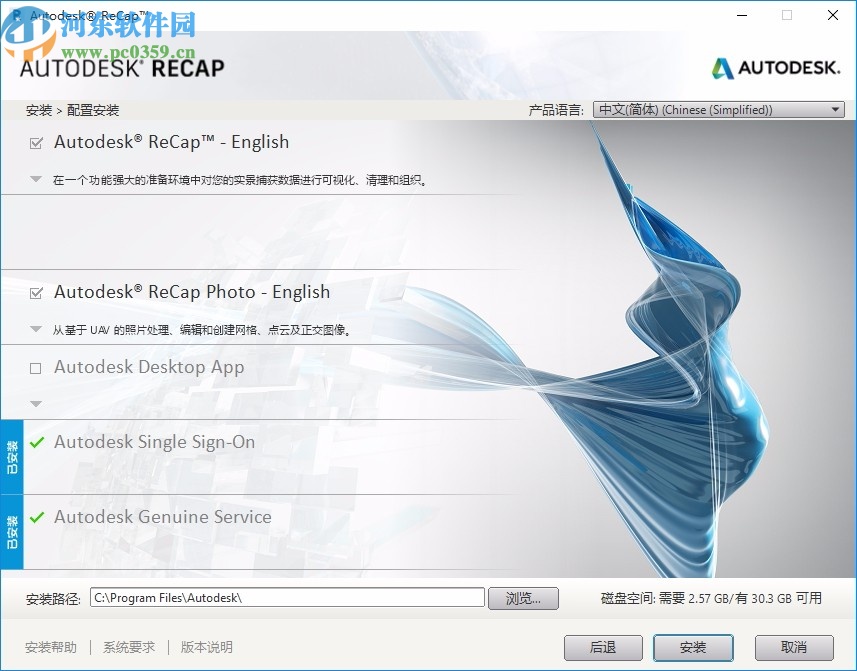This screenshot has width=857, height=671.
Task: Open the 版本说明 link
Action: [x=205, y=647]
